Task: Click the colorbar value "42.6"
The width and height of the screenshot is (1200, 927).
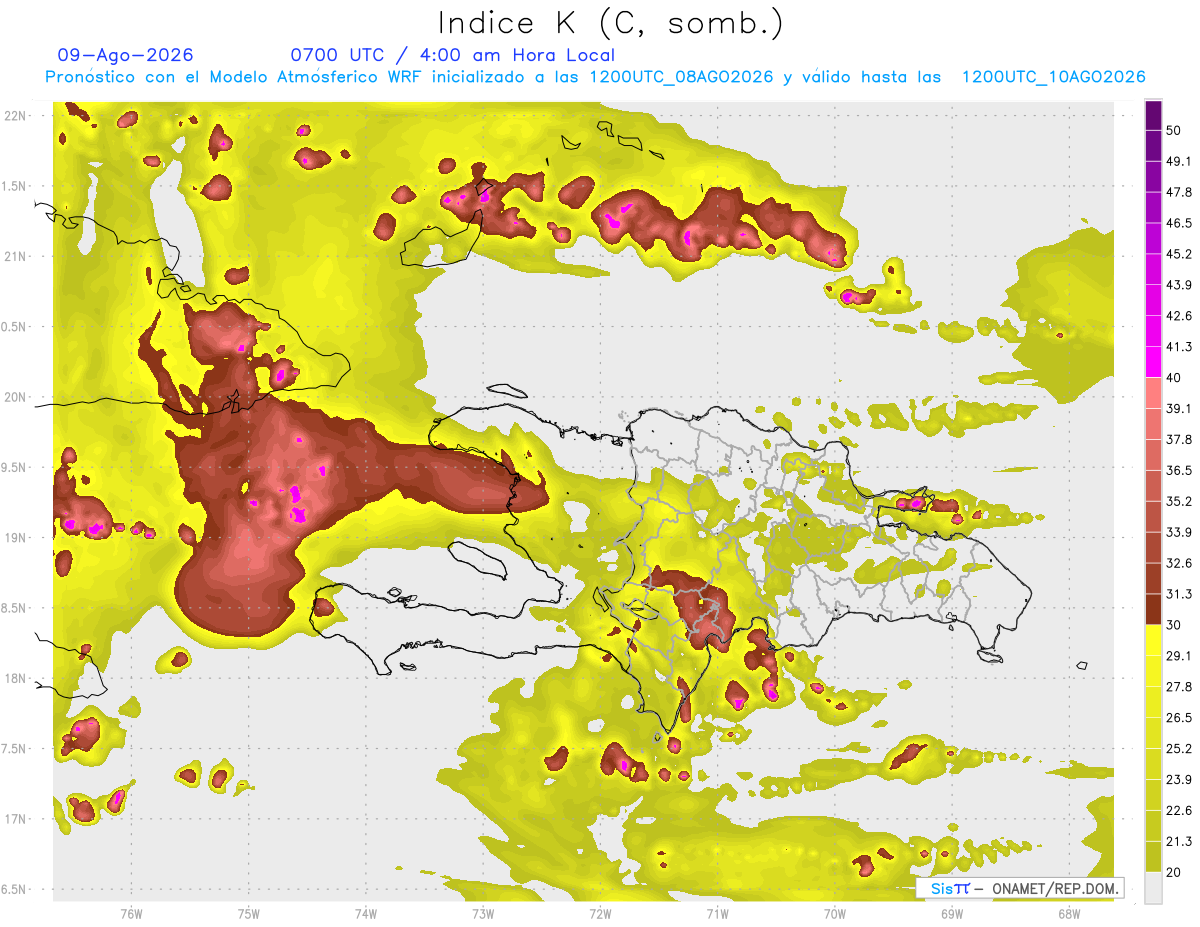Action: tap(1179, 316)
